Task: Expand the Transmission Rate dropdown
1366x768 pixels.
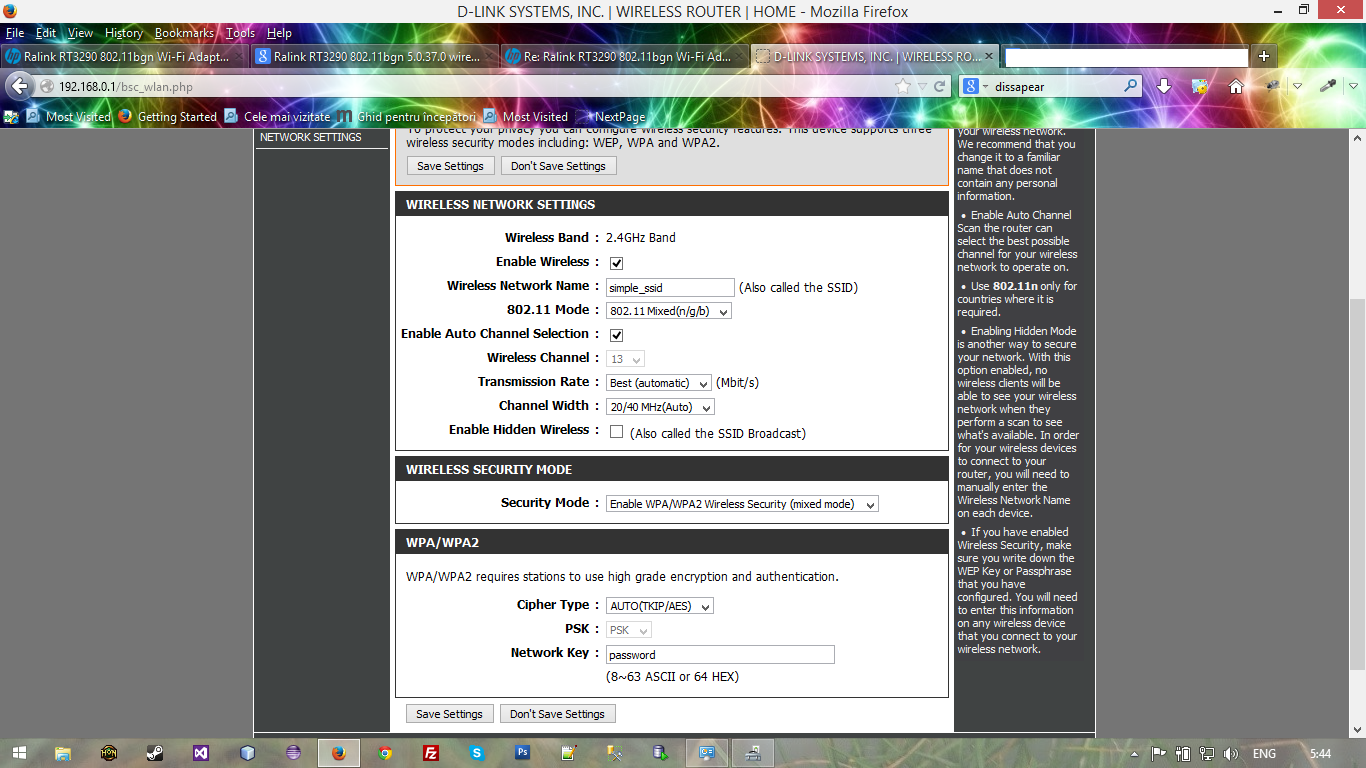Action: 659,383
